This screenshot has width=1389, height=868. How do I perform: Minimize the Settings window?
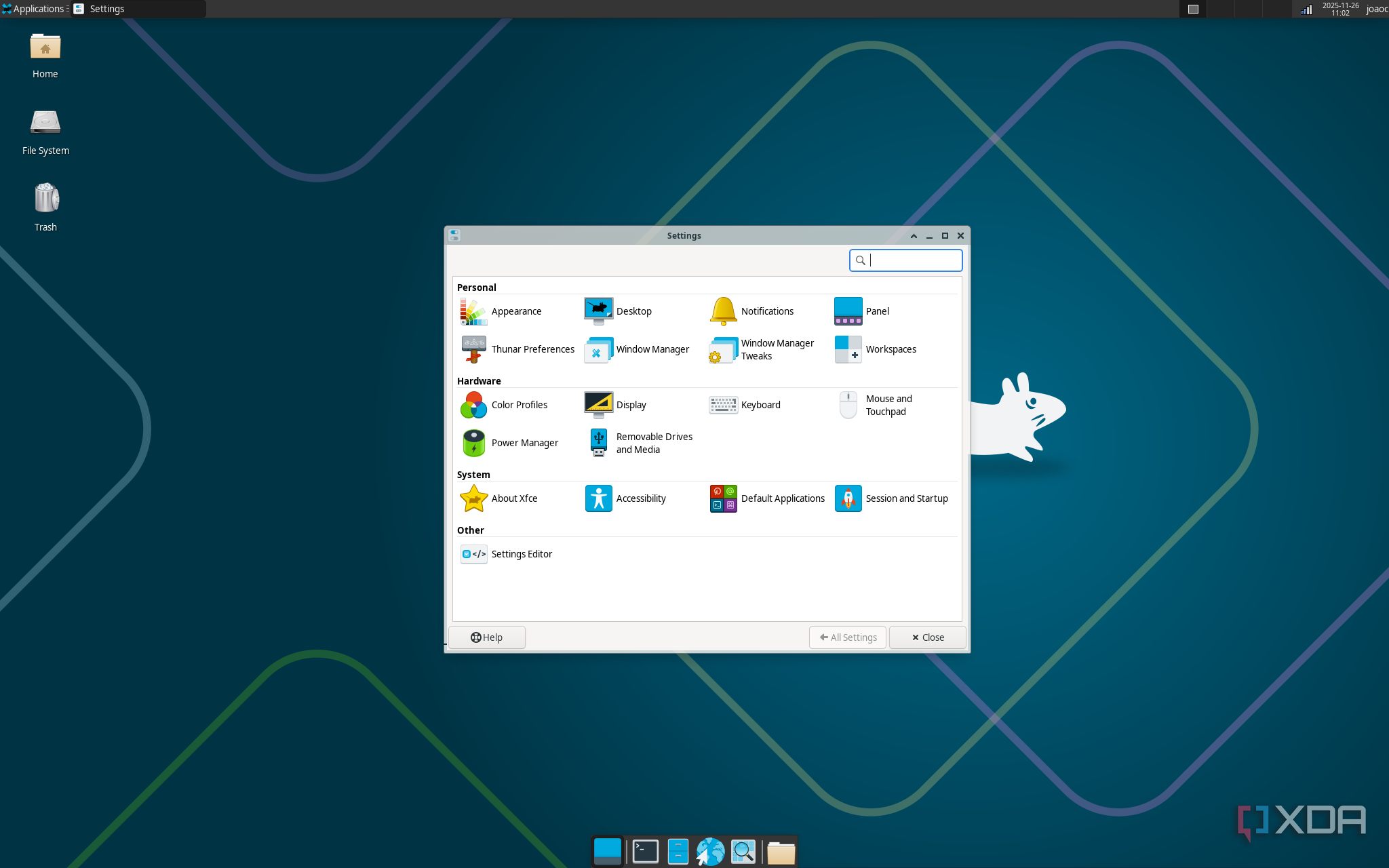click(x=929, y=236)
